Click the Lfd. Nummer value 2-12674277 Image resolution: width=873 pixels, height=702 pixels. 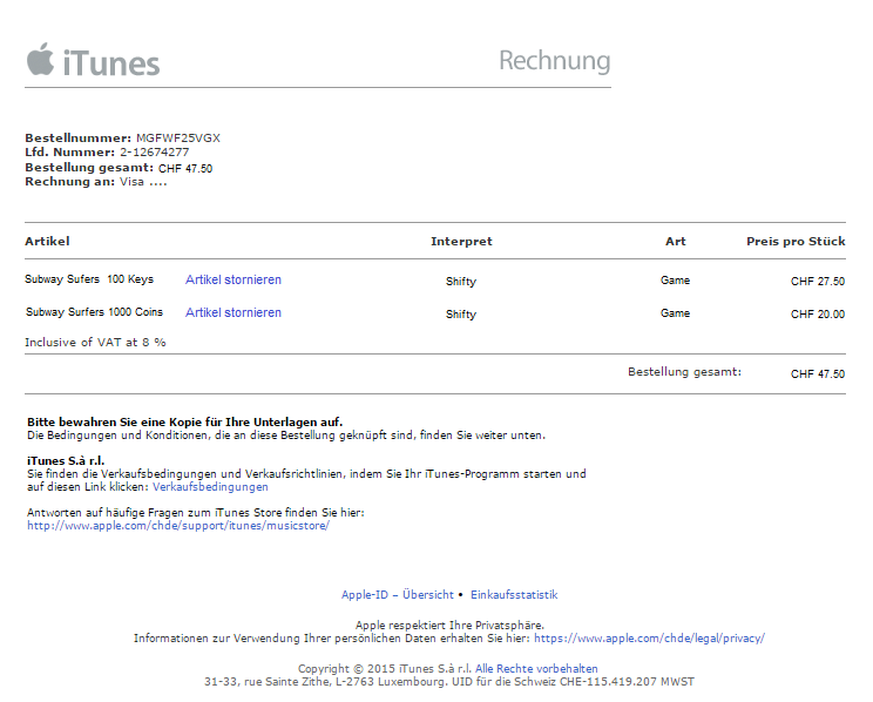154,153
